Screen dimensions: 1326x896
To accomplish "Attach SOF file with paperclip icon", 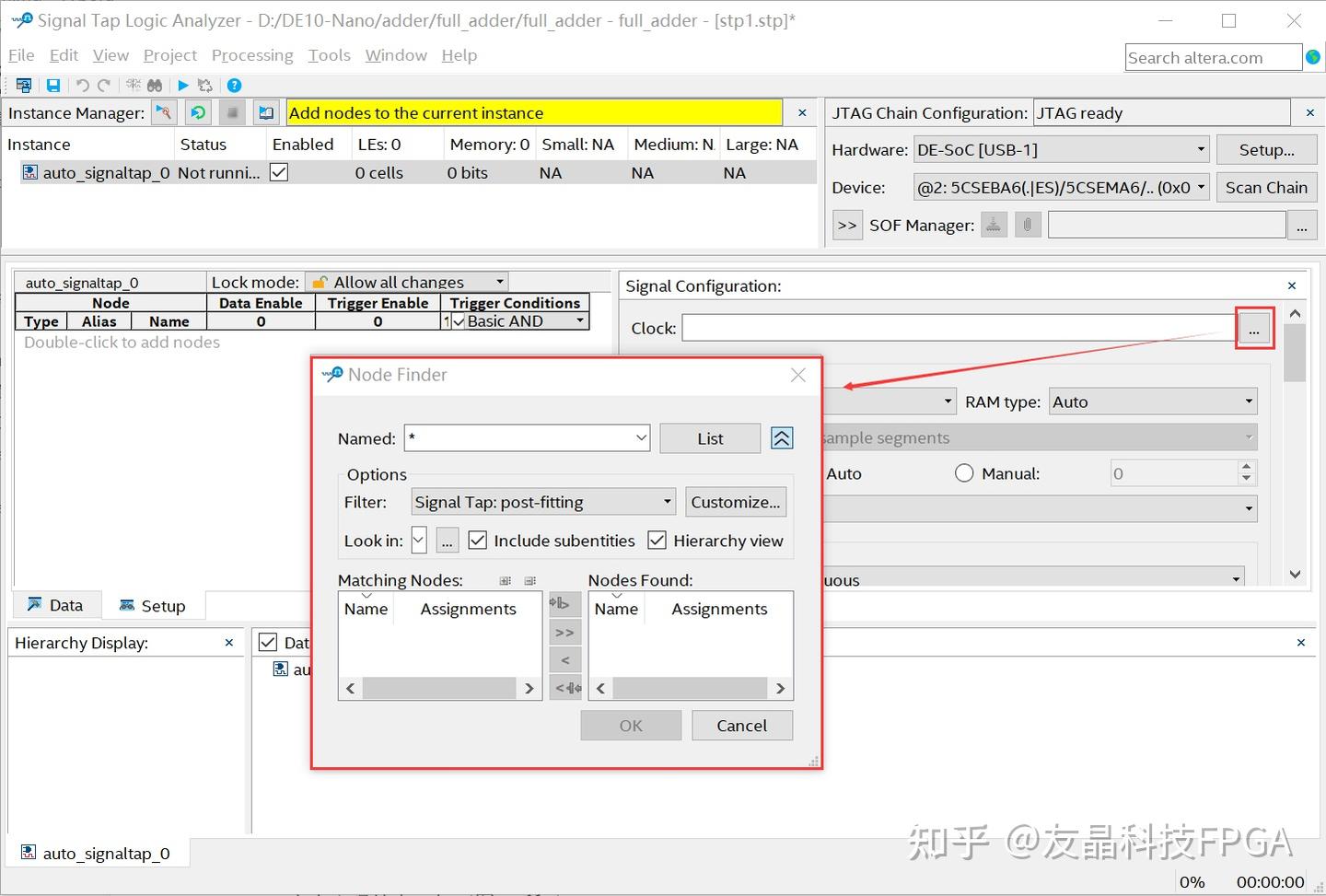I will pos(1028,224).
